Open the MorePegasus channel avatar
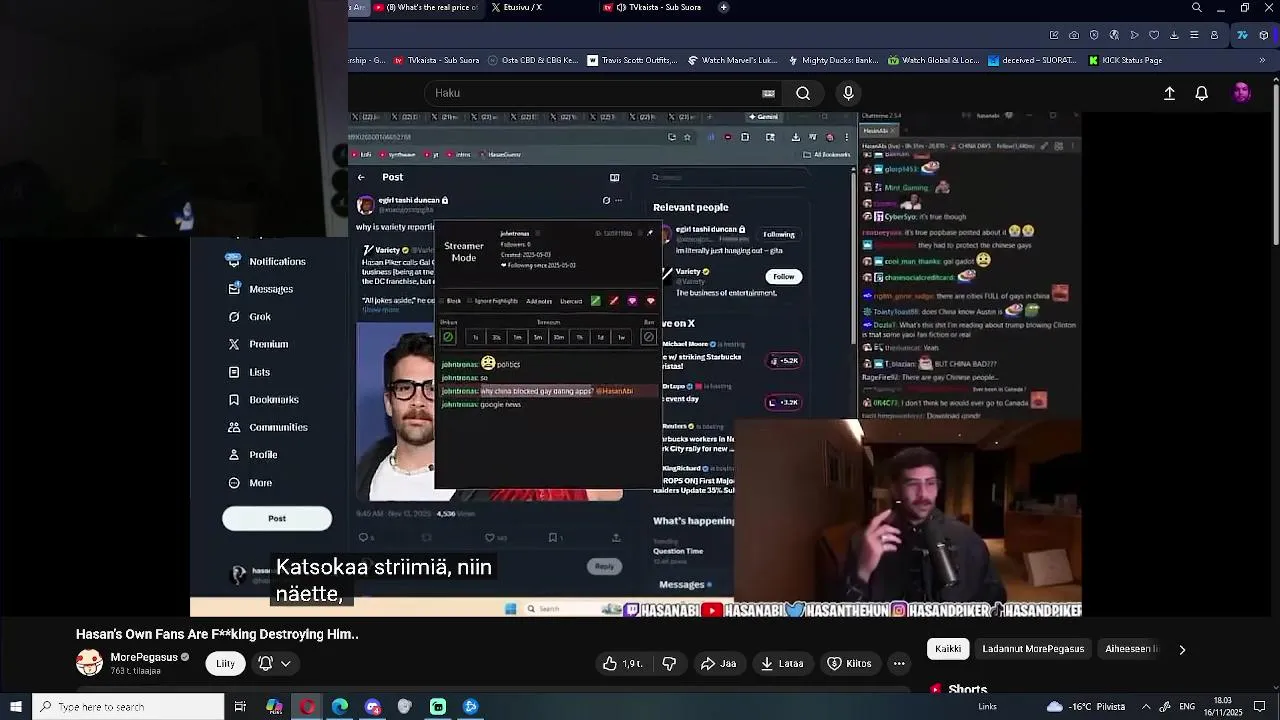Image resolution: width=1280 pixels, height=720 pixels. pos(89,662)
